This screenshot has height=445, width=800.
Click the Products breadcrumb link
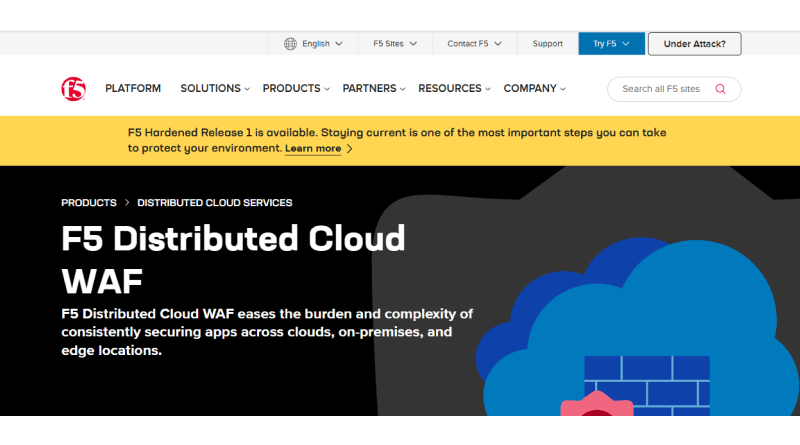[x=89, y=203]
